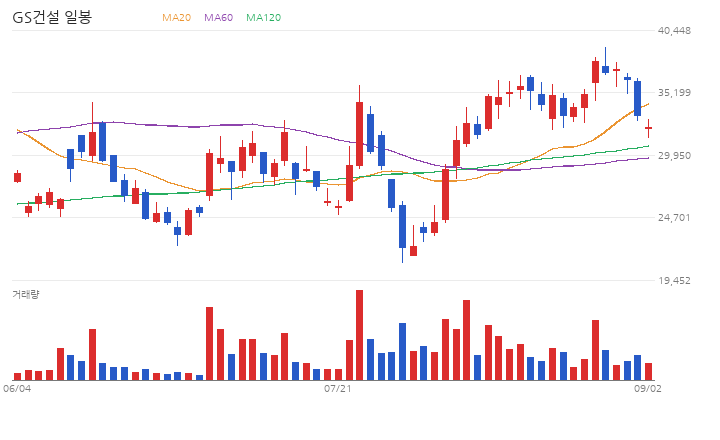The image size is (720, 440).
Task: Select the MA60 legend label
Action: [x=219, y=17]
